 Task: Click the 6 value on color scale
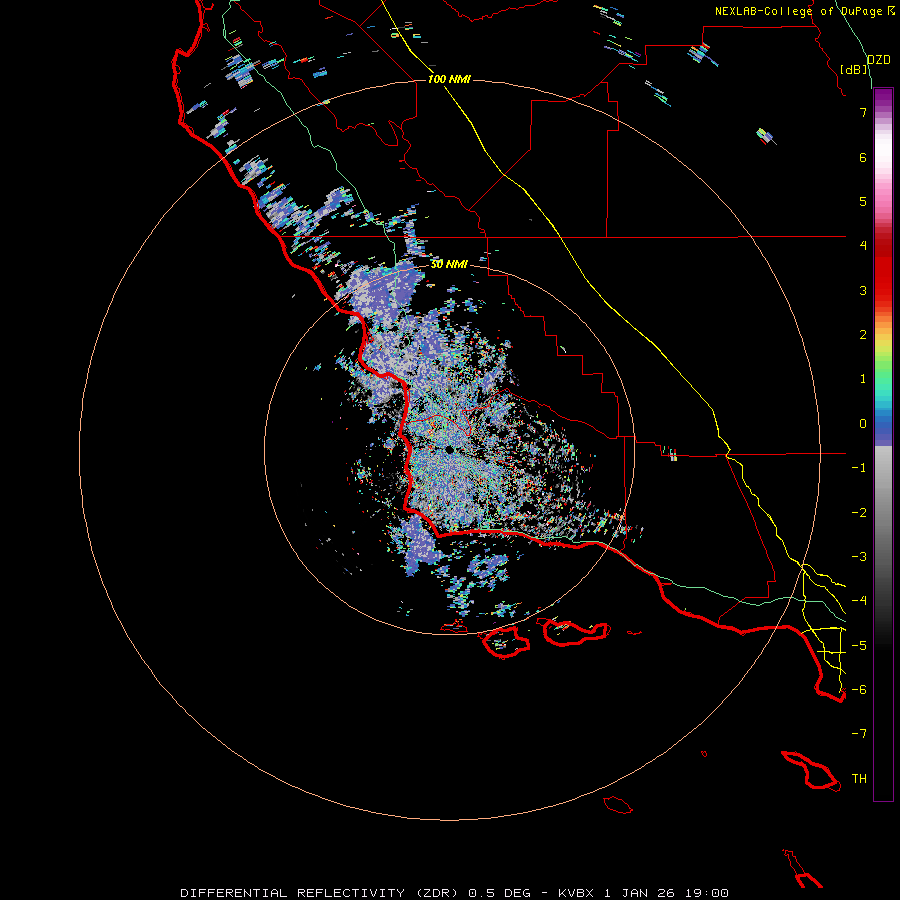[863, 157]
